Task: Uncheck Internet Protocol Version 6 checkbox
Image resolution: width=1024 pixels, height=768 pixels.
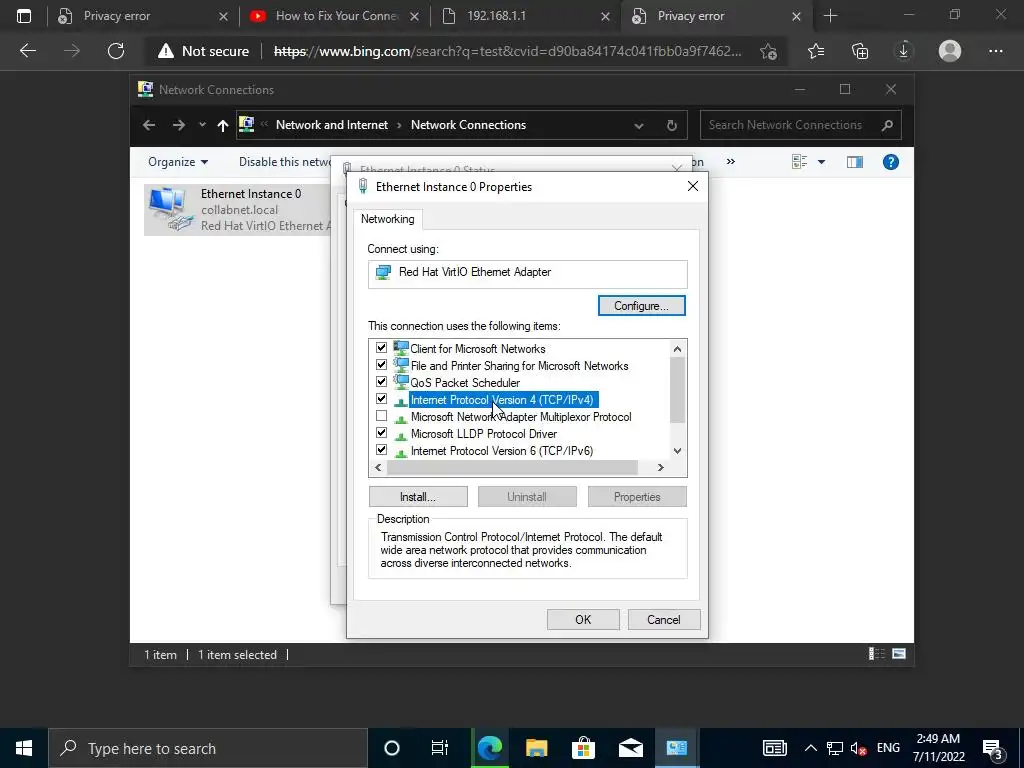Action: coord(381,450)
